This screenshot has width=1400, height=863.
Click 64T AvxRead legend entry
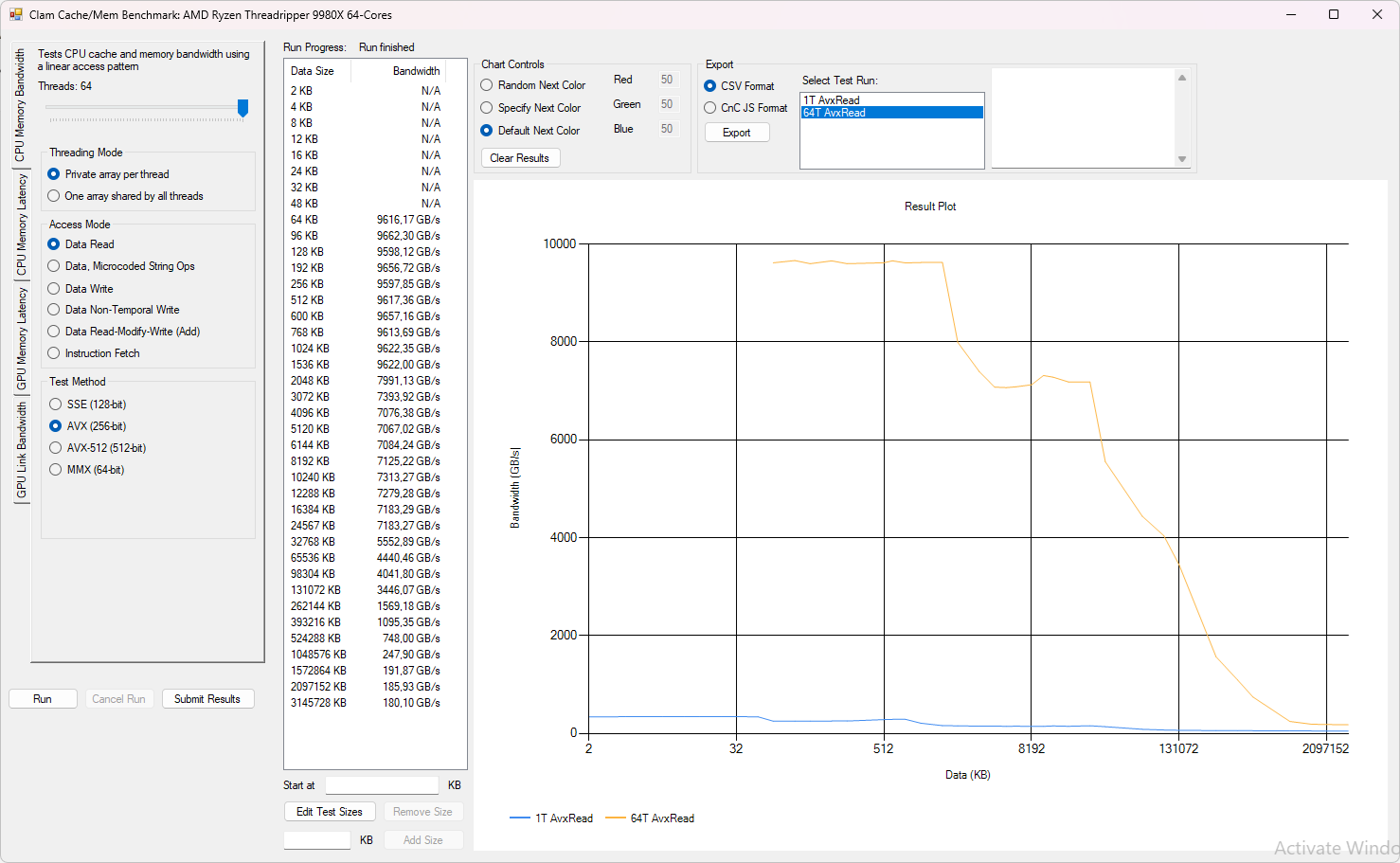pos(650,818)
